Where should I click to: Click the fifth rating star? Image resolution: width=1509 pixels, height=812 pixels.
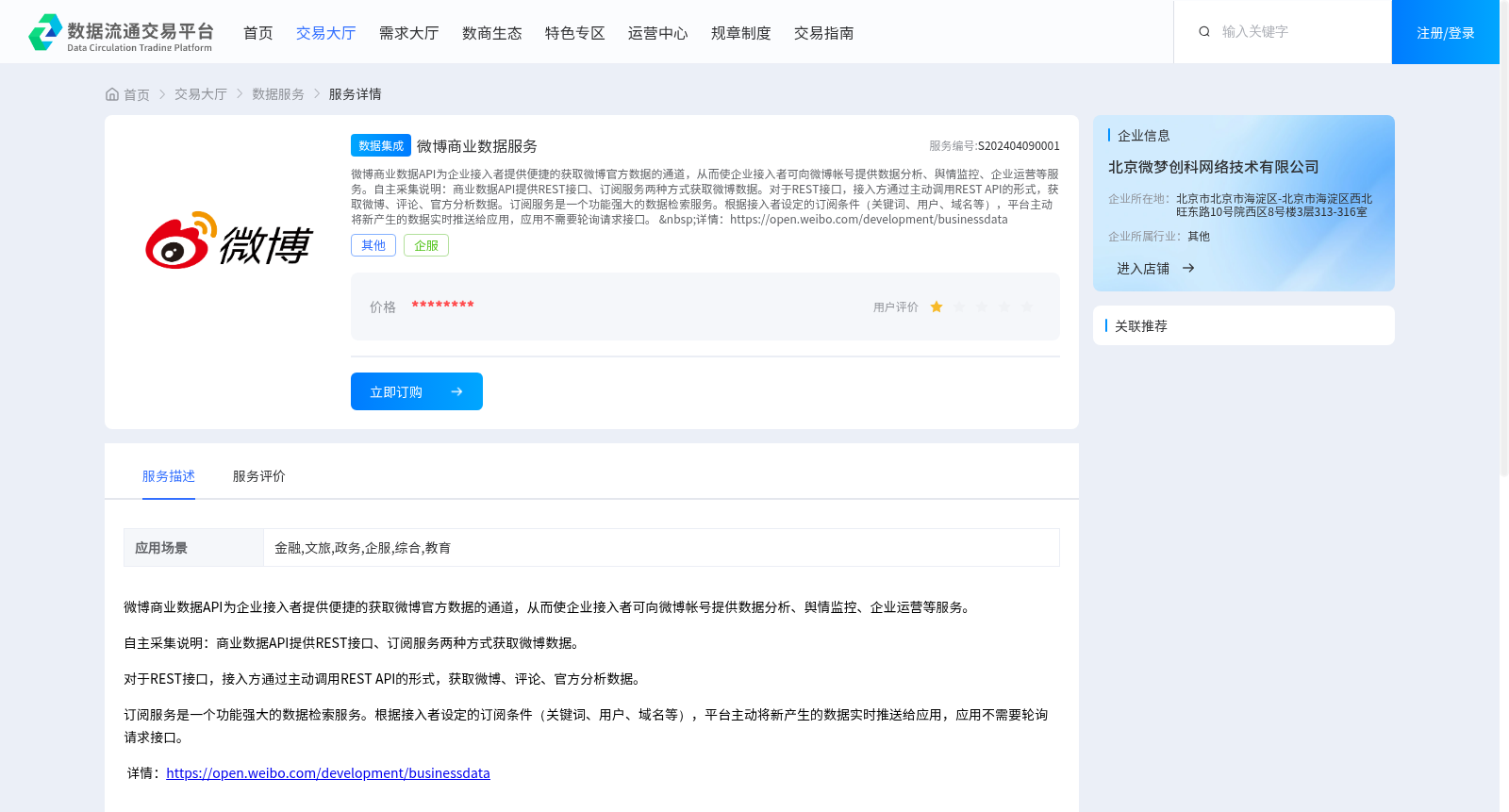coord(1027,307)
